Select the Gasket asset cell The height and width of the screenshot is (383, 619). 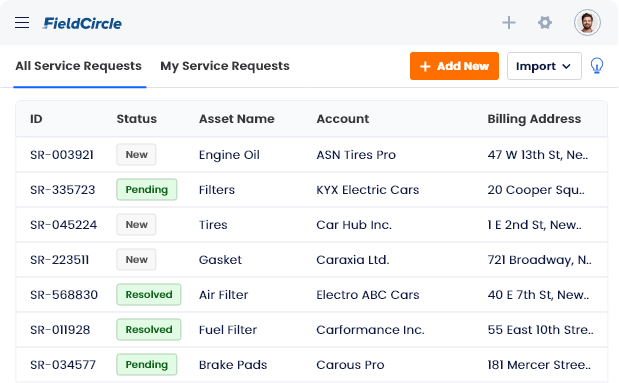pyautogui.click(x=220, y=260)
